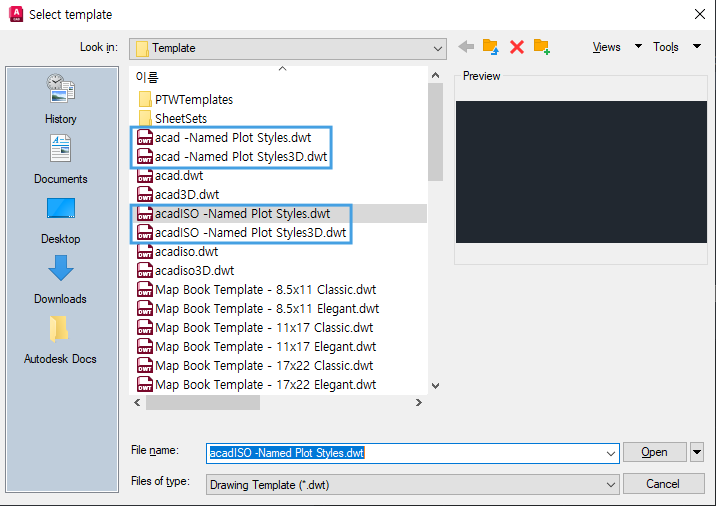716x506 pixels.
Task: Select Map Book Template - 8.5x11 Elegant.dwt
Action: pos(258,309)
